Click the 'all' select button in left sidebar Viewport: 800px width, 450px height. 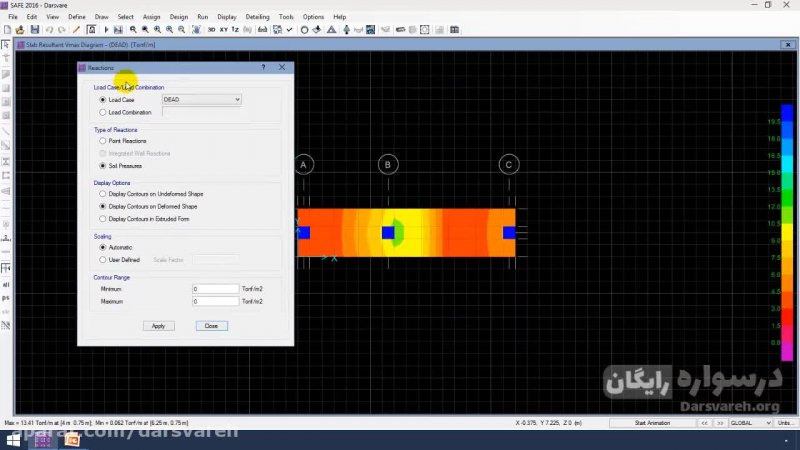(6, 285)
